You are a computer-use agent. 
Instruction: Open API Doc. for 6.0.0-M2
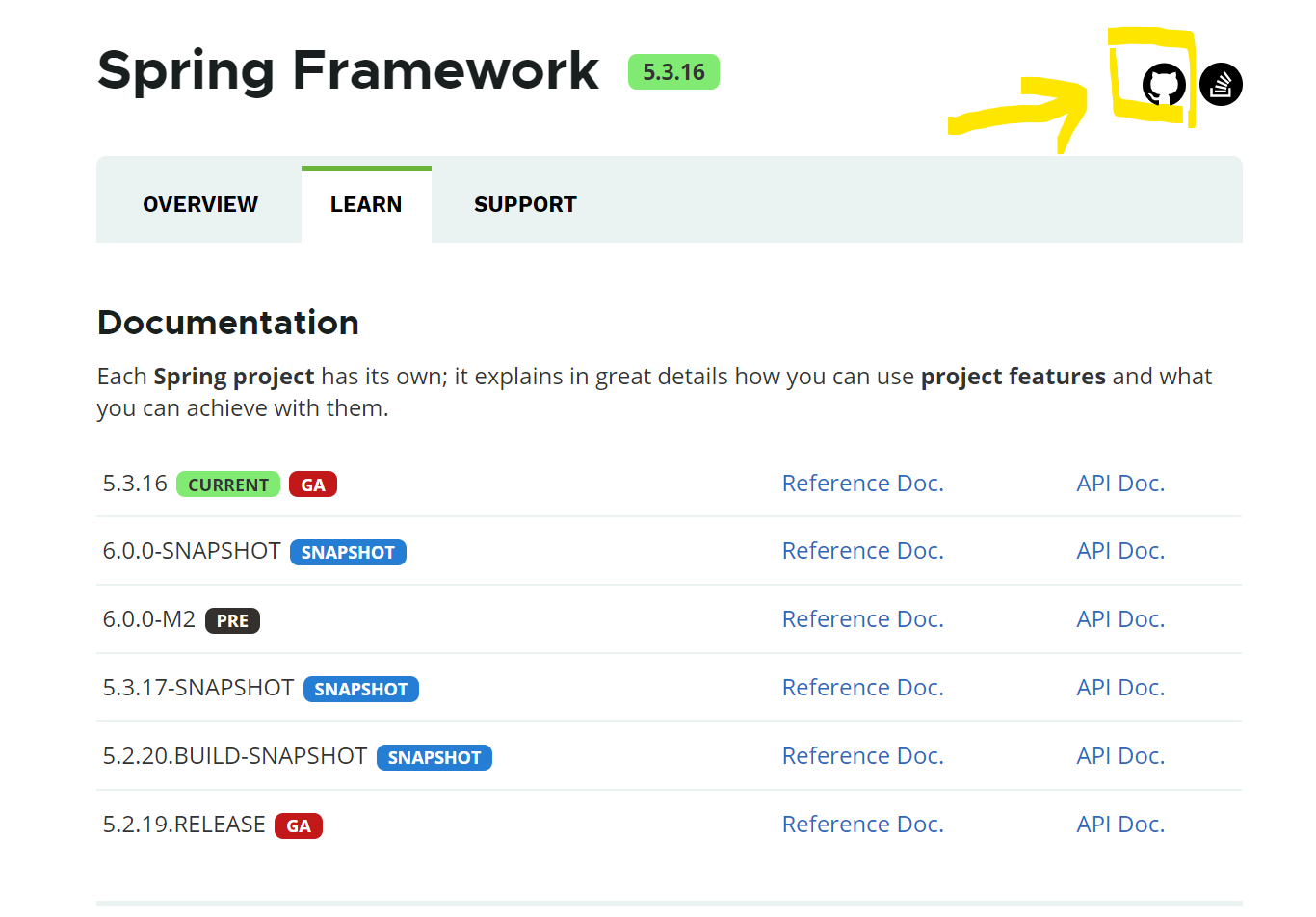(1120, 619)
